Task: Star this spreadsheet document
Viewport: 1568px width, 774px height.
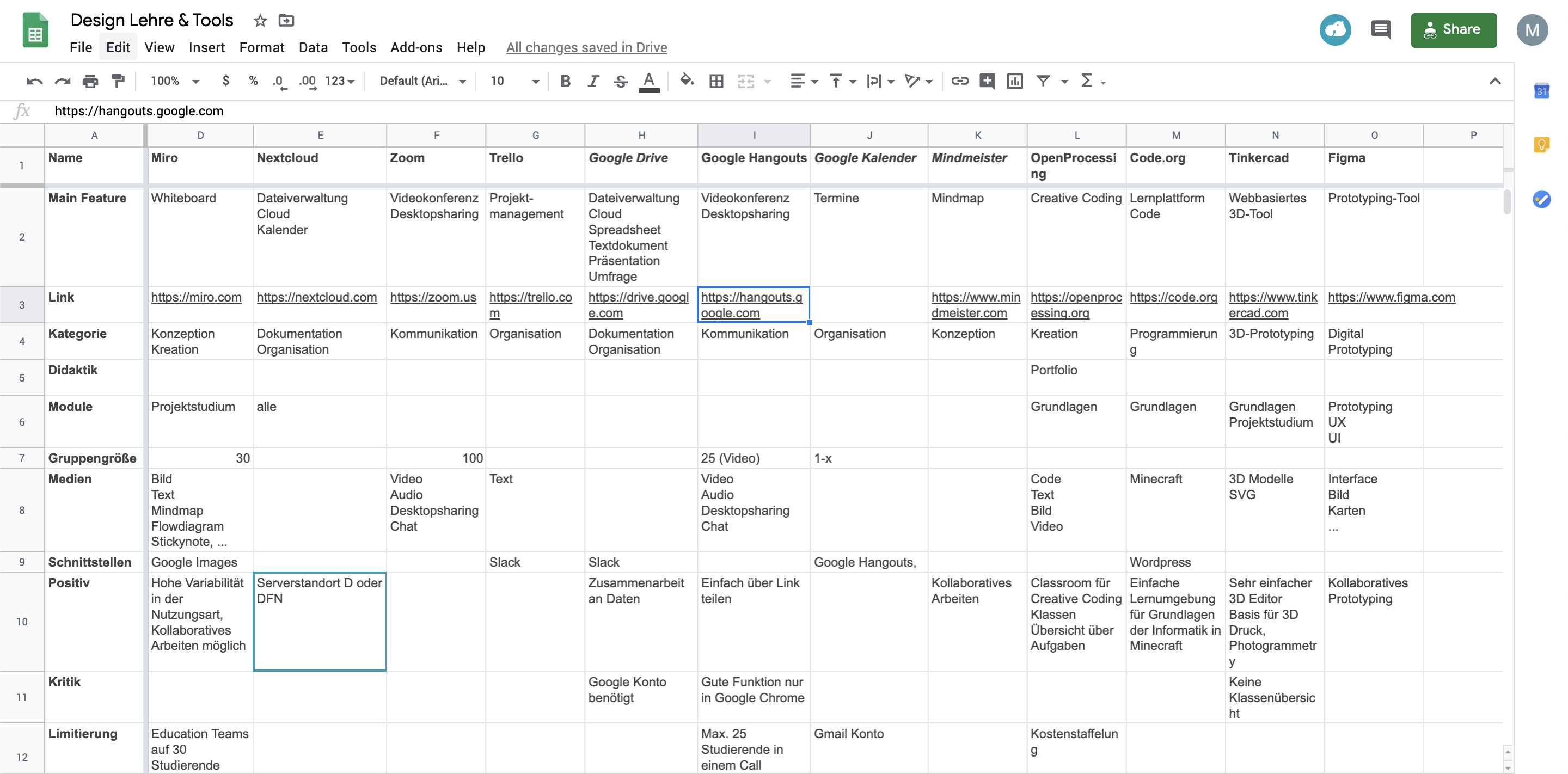Action: (260, 21)
